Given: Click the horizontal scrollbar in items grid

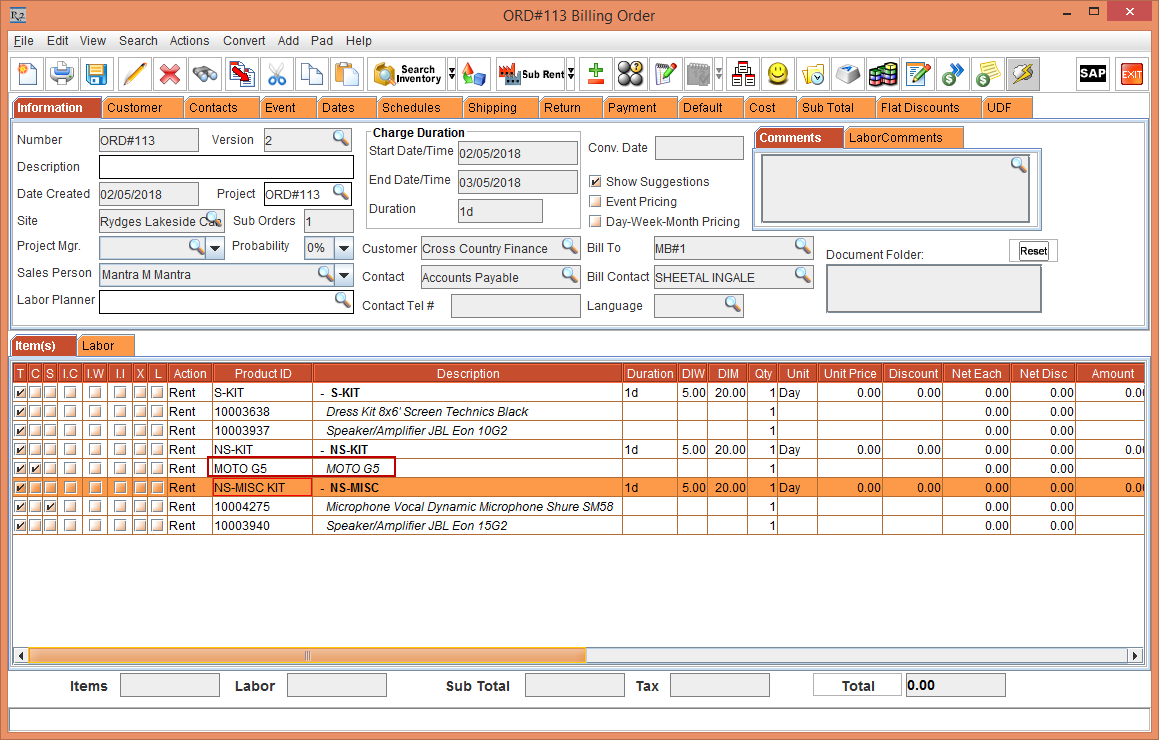Looking at the screenshot, I should coord(307,656).
